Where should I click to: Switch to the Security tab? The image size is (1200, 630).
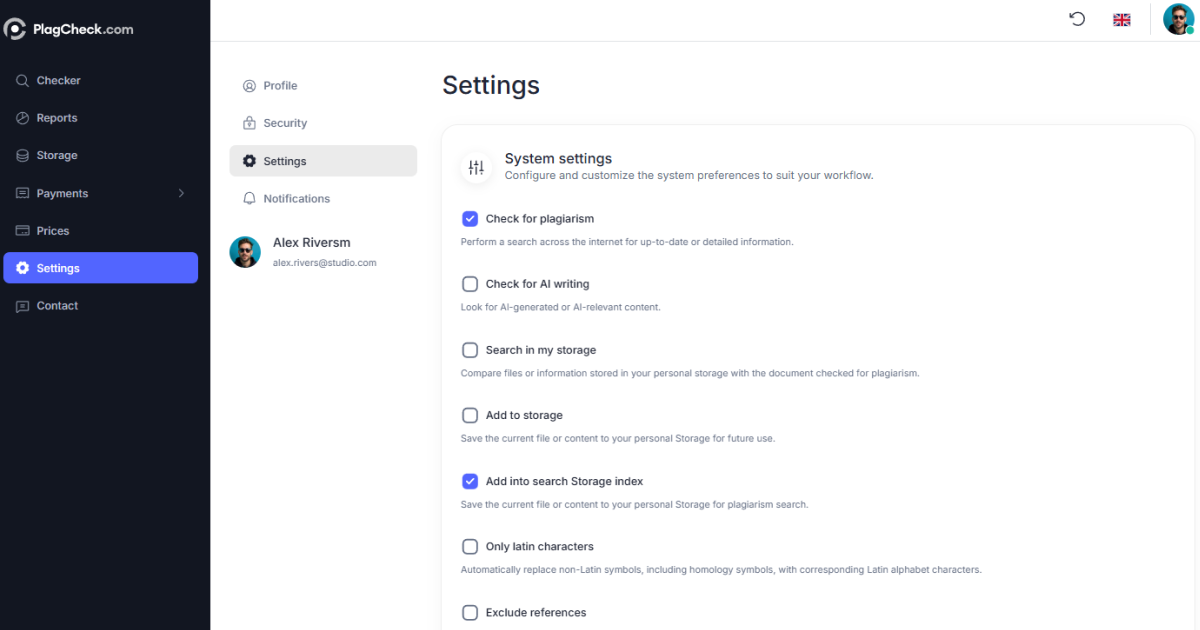coord(285,122)
